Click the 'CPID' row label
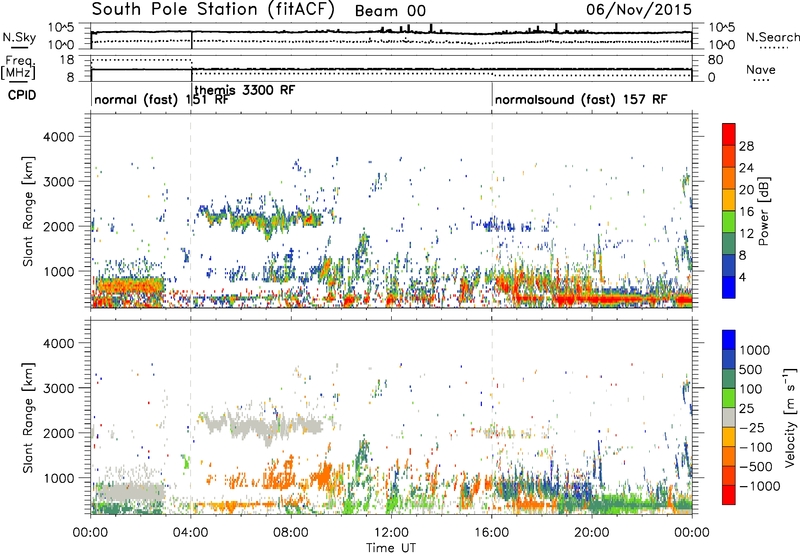The height and width of the screenshot is (554, 800). (x=22, y=95)
